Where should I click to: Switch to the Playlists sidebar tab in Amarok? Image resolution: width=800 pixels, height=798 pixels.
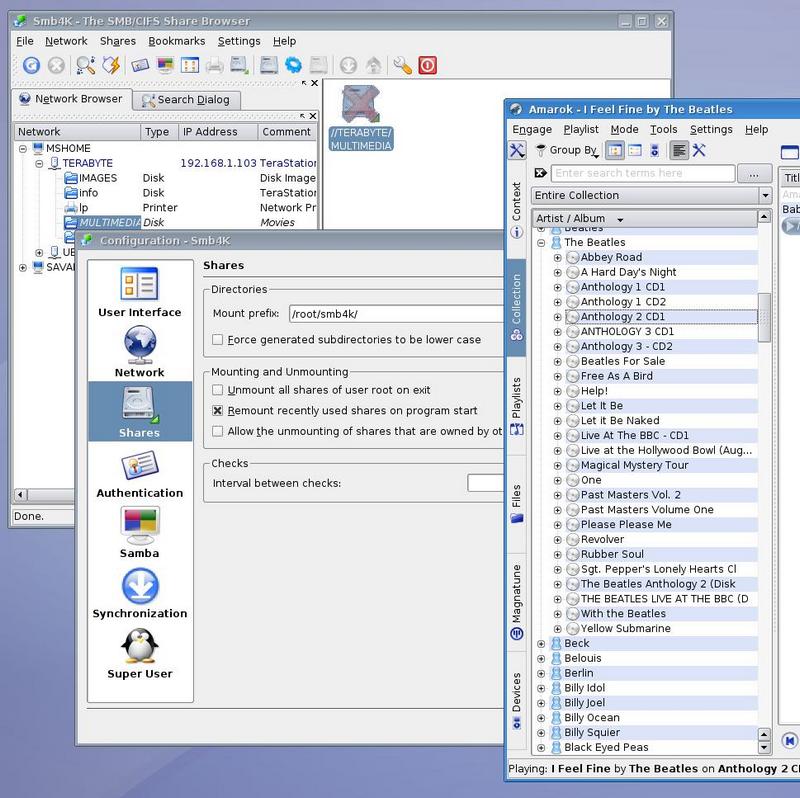(x=516, y=406)
